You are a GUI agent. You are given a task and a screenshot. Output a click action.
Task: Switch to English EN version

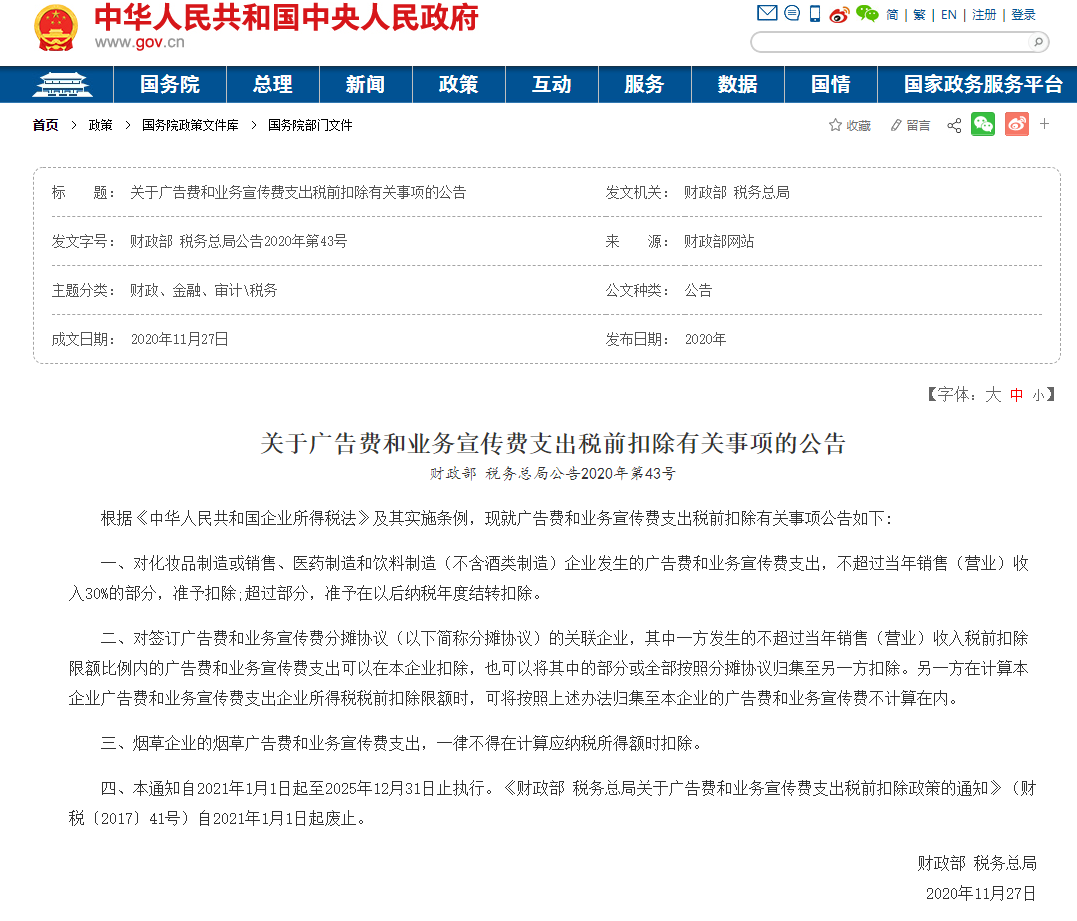[x=949, y=14]
